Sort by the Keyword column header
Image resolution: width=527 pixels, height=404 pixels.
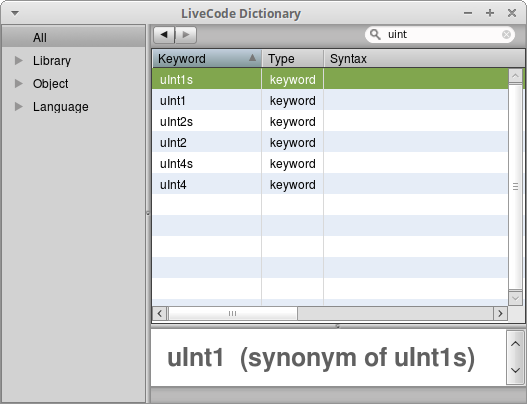coord(207,58)
